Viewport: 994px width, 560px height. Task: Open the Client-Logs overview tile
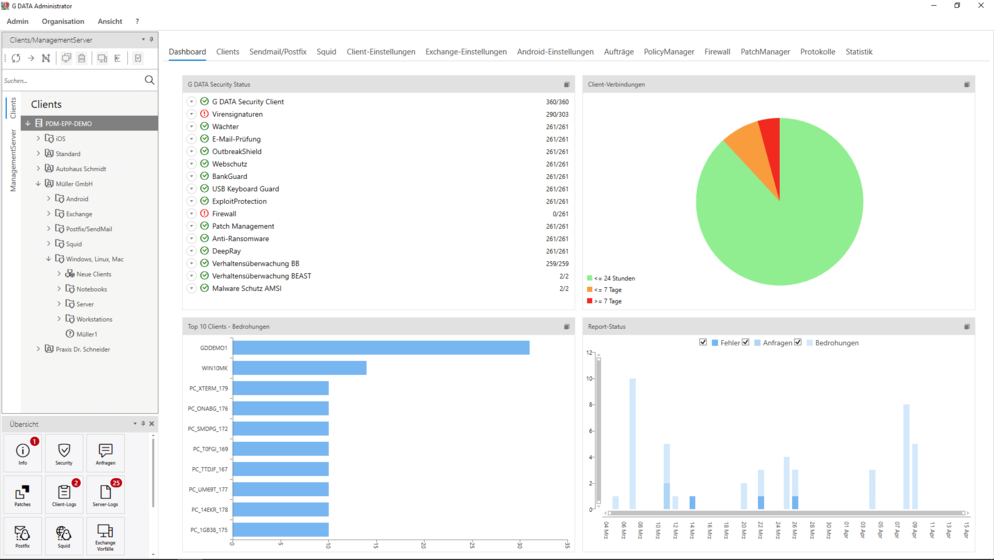(x=64, y=494)
